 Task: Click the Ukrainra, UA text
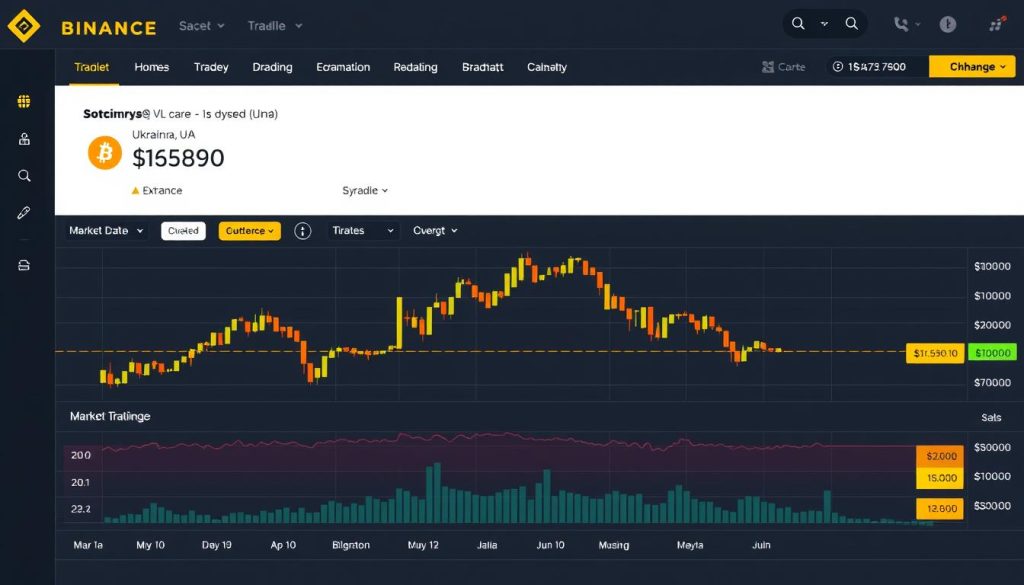(163, 134)
